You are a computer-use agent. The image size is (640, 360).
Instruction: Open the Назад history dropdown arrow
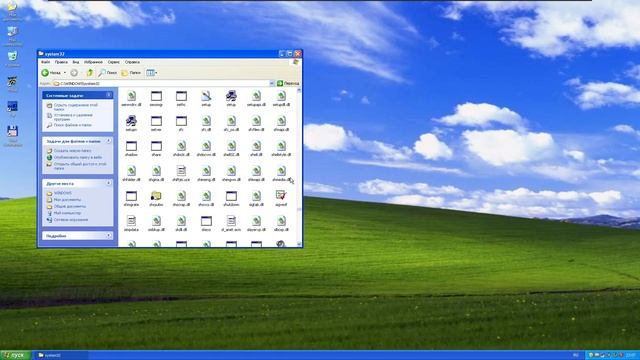[x=64, y=73]
